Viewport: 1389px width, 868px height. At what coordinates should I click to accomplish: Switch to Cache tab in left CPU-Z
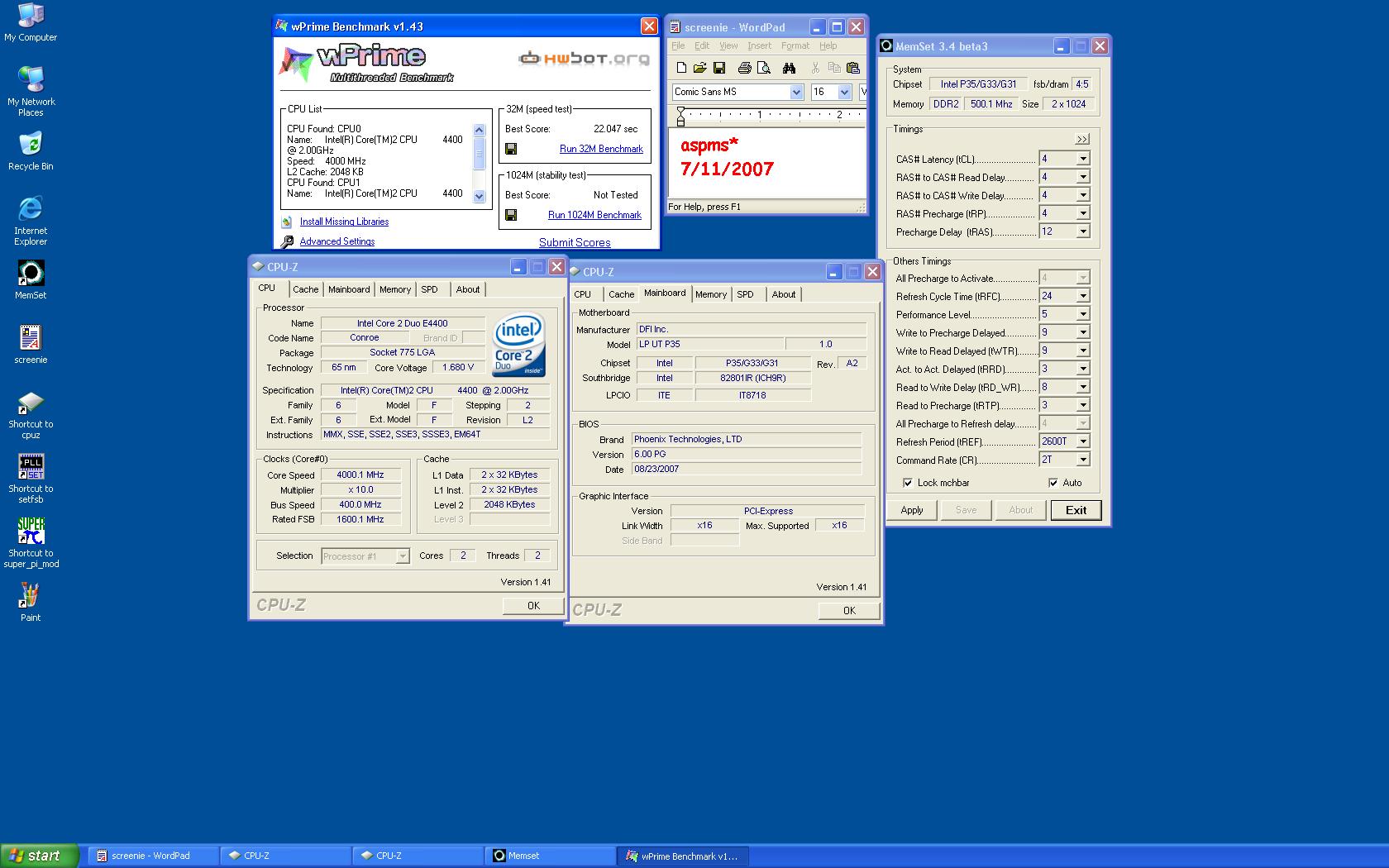[305, 289]
